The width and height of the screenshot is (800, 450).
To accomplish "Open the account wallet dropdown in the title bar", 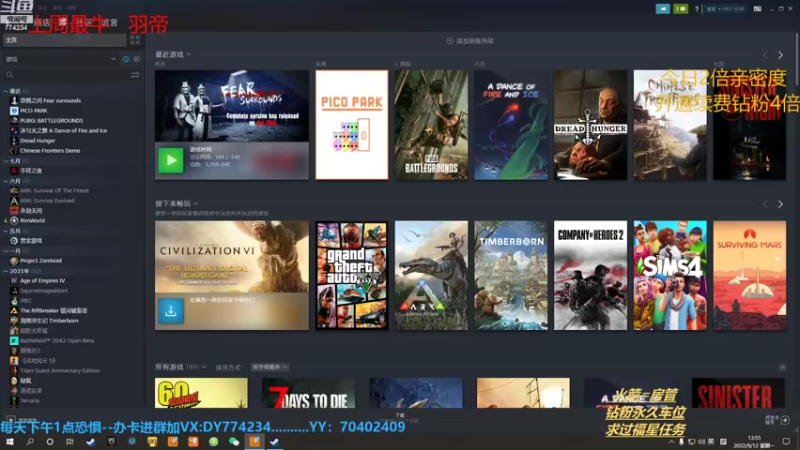I will [x=726, y=9].
